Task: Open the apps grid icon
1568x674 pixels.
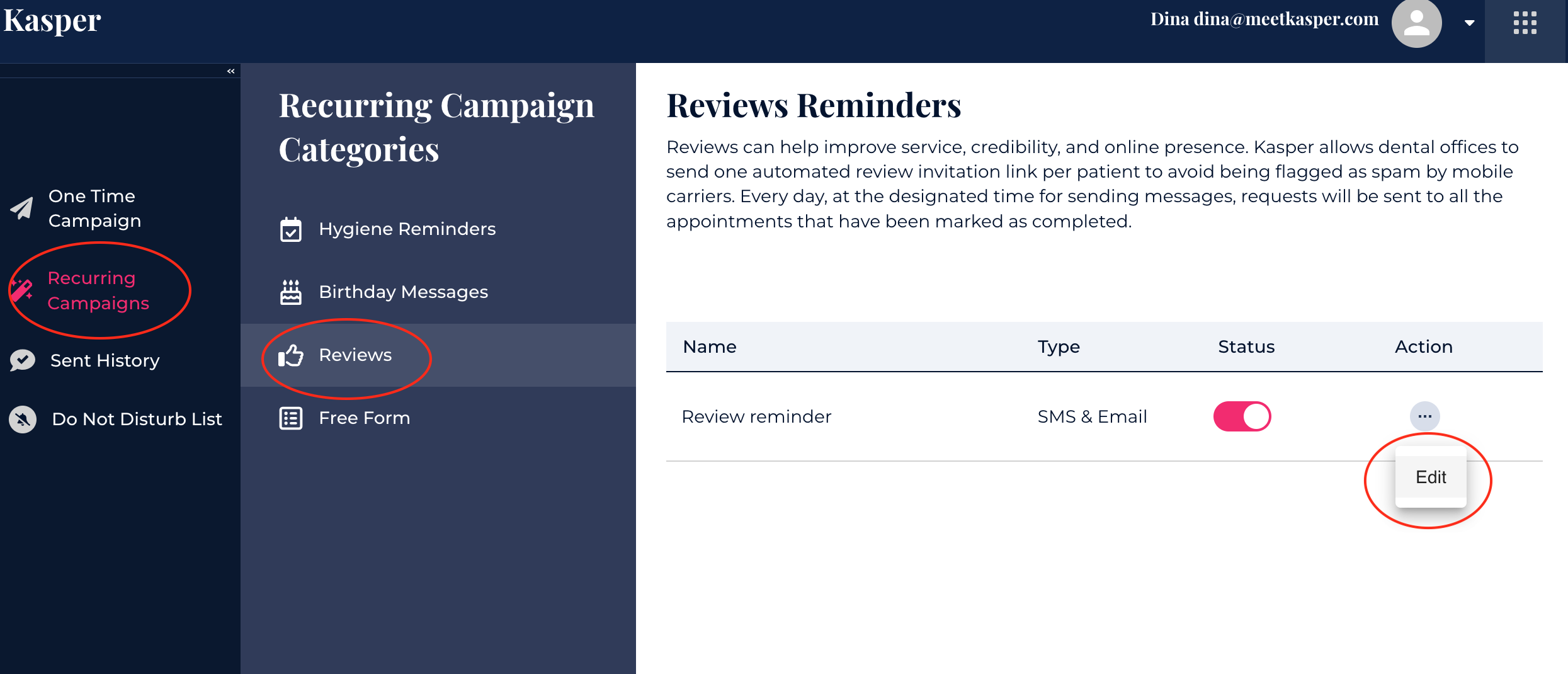Action: pyautogui.click(x=1525, y=23)
